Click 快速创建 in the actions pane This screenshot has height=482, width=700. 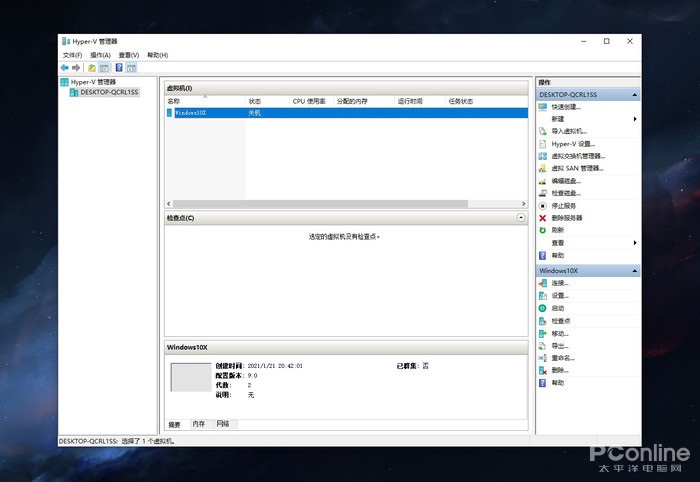[x=566, y=107]
